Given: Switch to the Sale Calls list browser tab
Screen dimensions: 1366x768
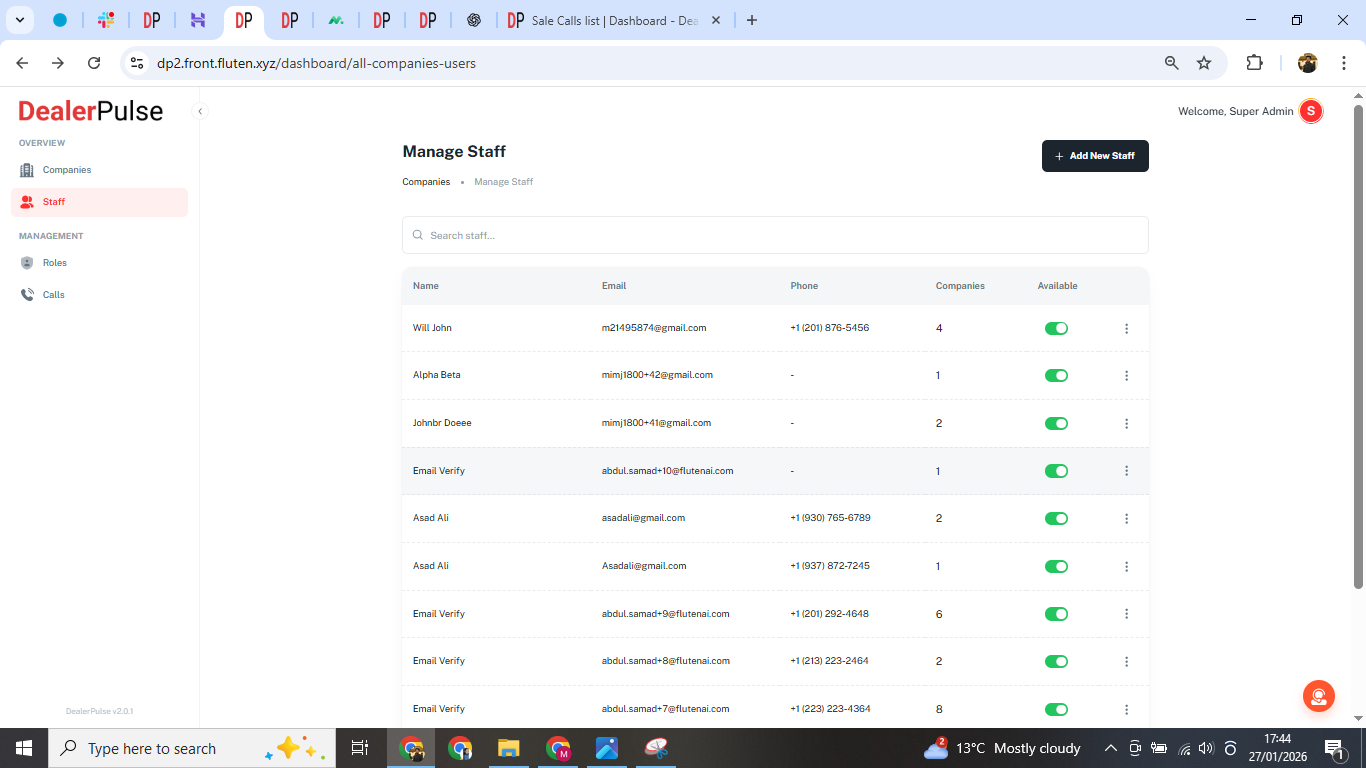Looking at the screenshot, I should tap(612, 20).
